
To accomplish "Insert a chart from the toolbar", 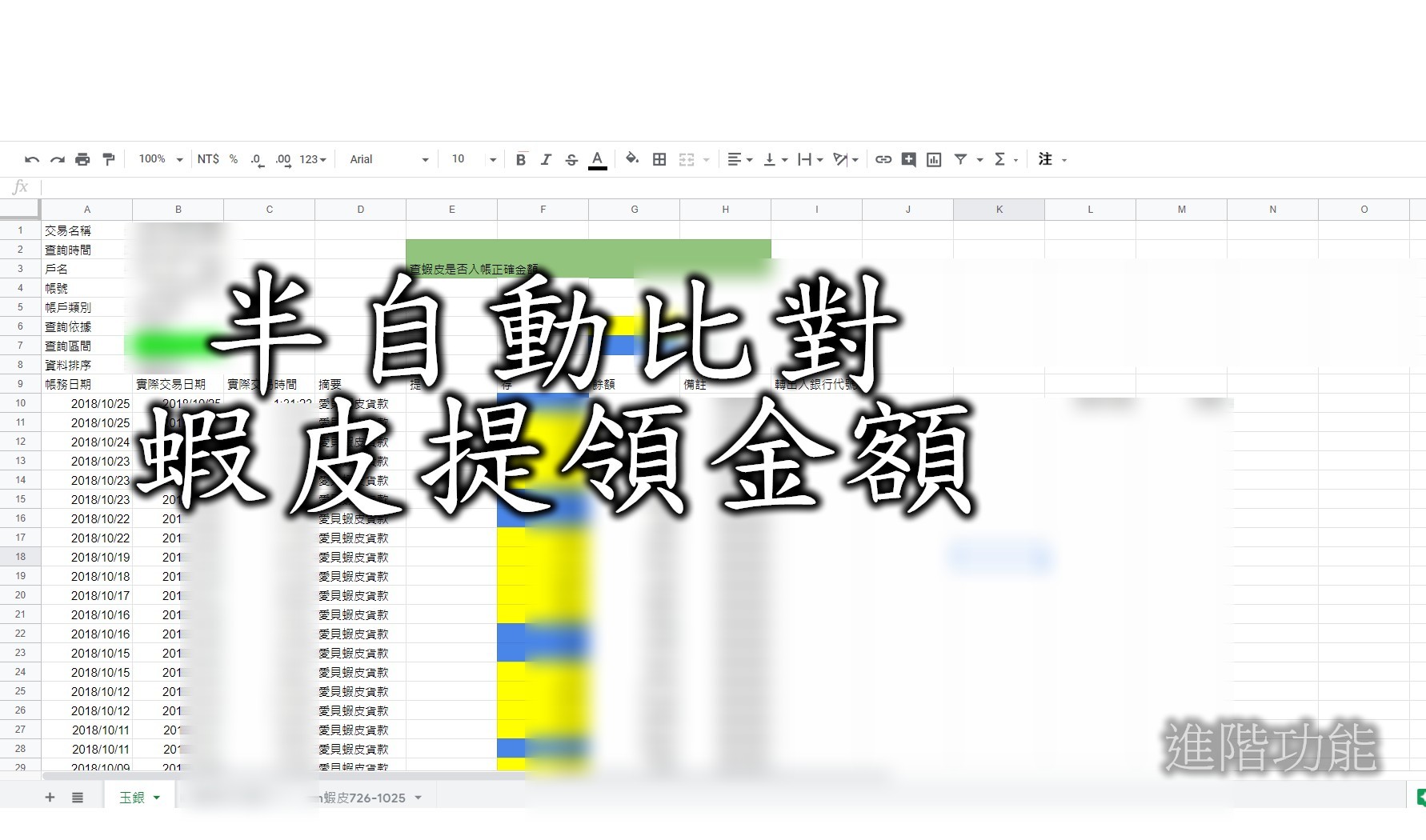I will (933, 159).
